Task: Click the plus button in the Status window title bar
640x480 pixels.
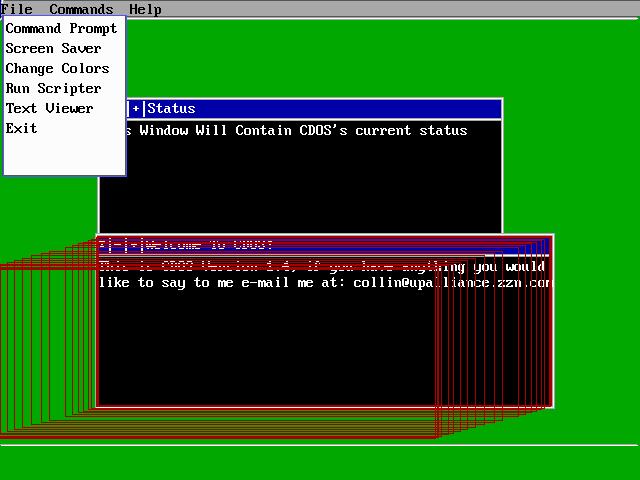Action: 136,109
